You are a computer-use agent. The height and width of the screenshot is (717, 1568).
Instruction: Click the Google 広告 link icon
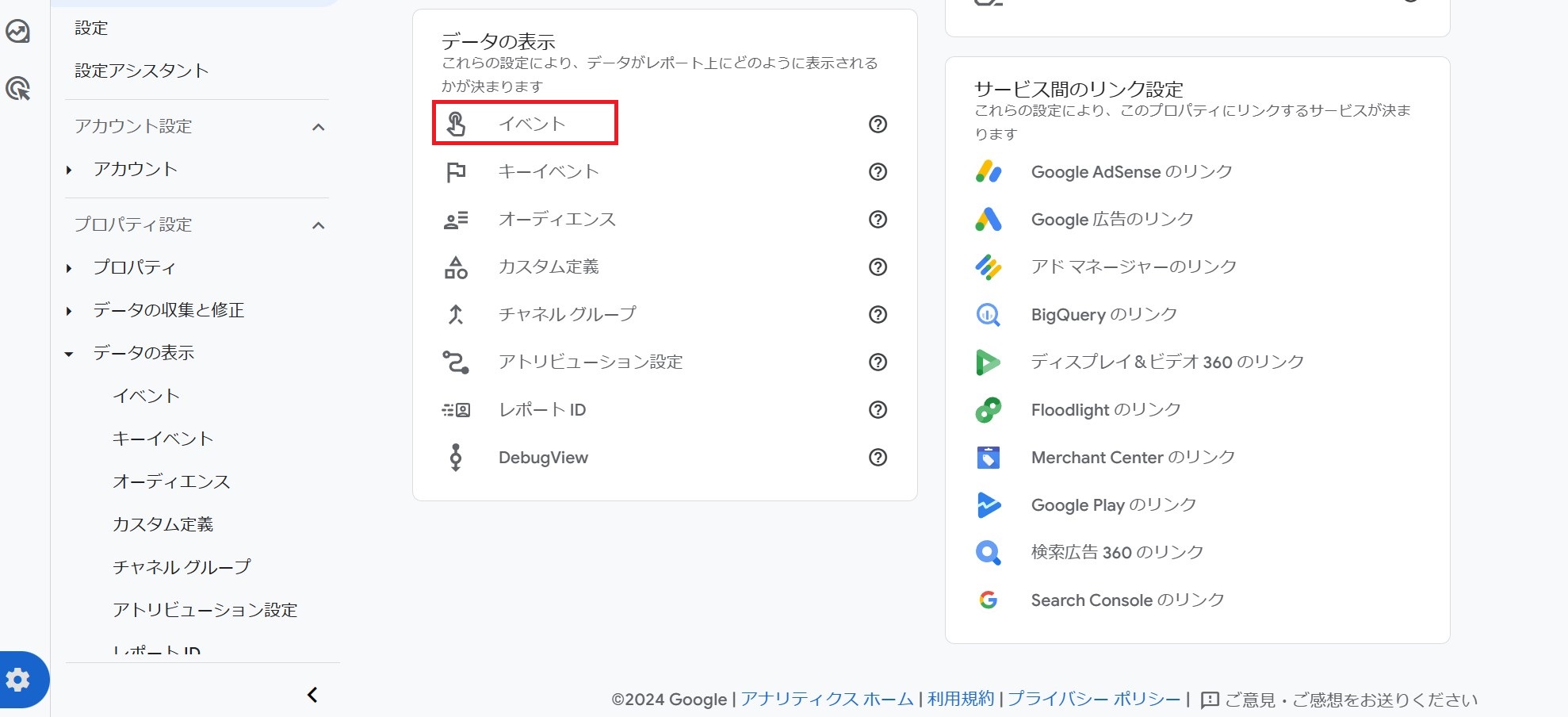coord(989,219)
